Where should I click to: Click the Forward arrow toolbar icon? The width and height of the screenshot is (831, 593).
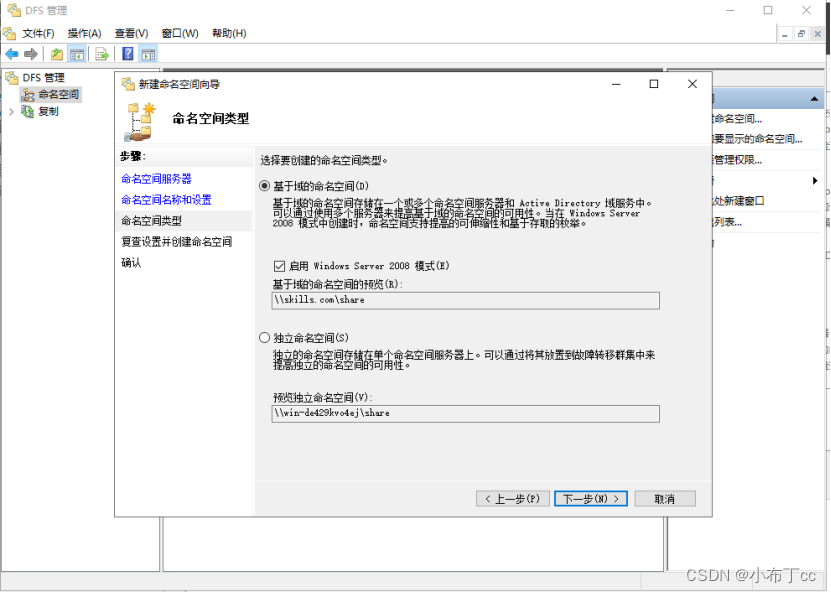(31, 54)
